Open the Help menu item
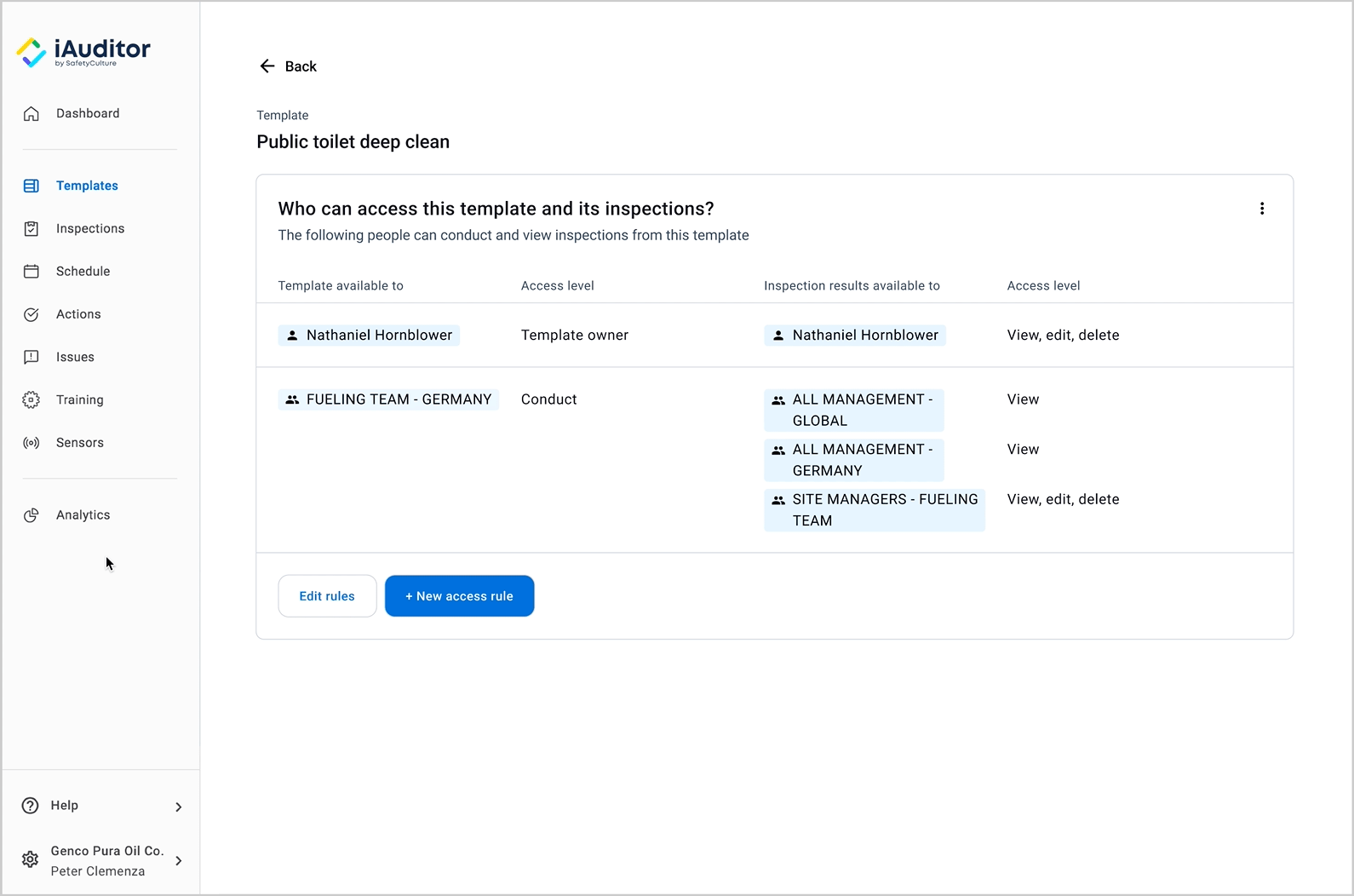 [x=65, y=806]
